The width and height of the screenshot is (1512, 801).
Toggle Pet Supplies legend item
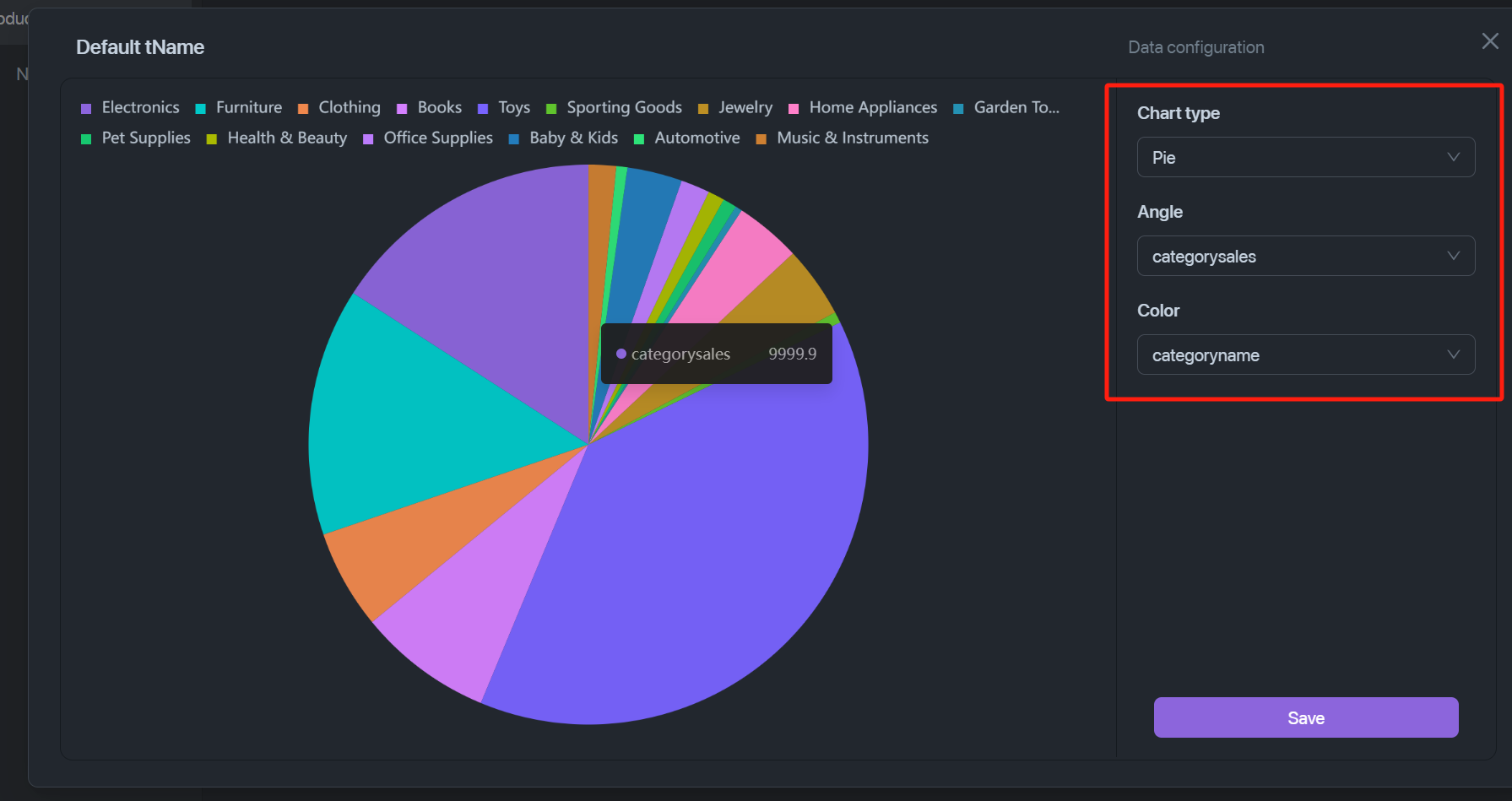point(145,138)
